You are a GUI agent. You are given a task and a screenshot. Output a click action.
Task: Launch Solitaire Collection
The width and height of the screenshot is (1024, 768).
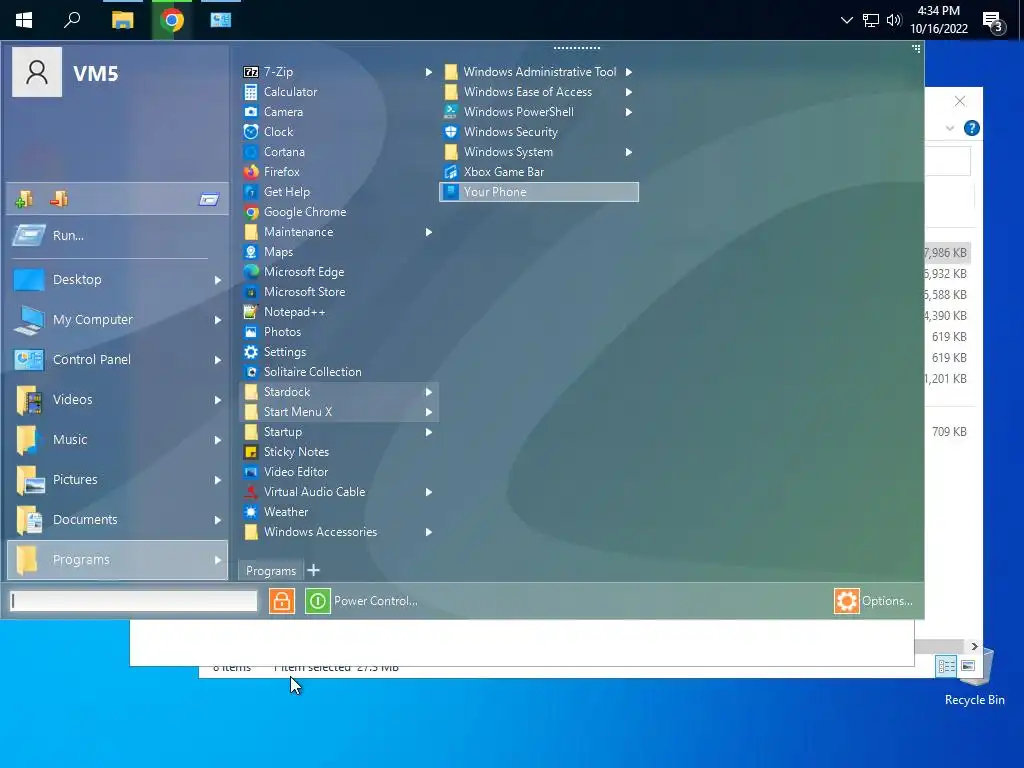pos(338,372)
